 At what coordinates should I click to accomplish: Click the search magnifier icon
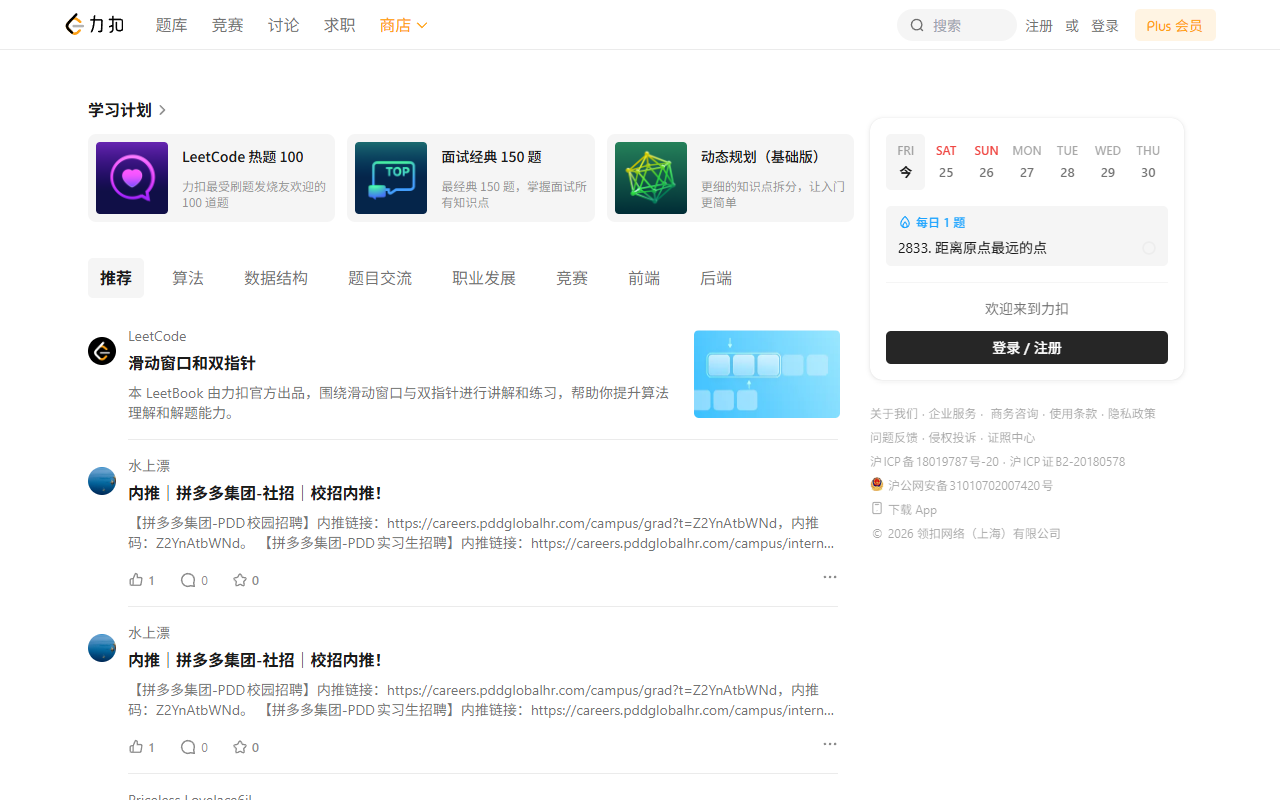[917, 25]
